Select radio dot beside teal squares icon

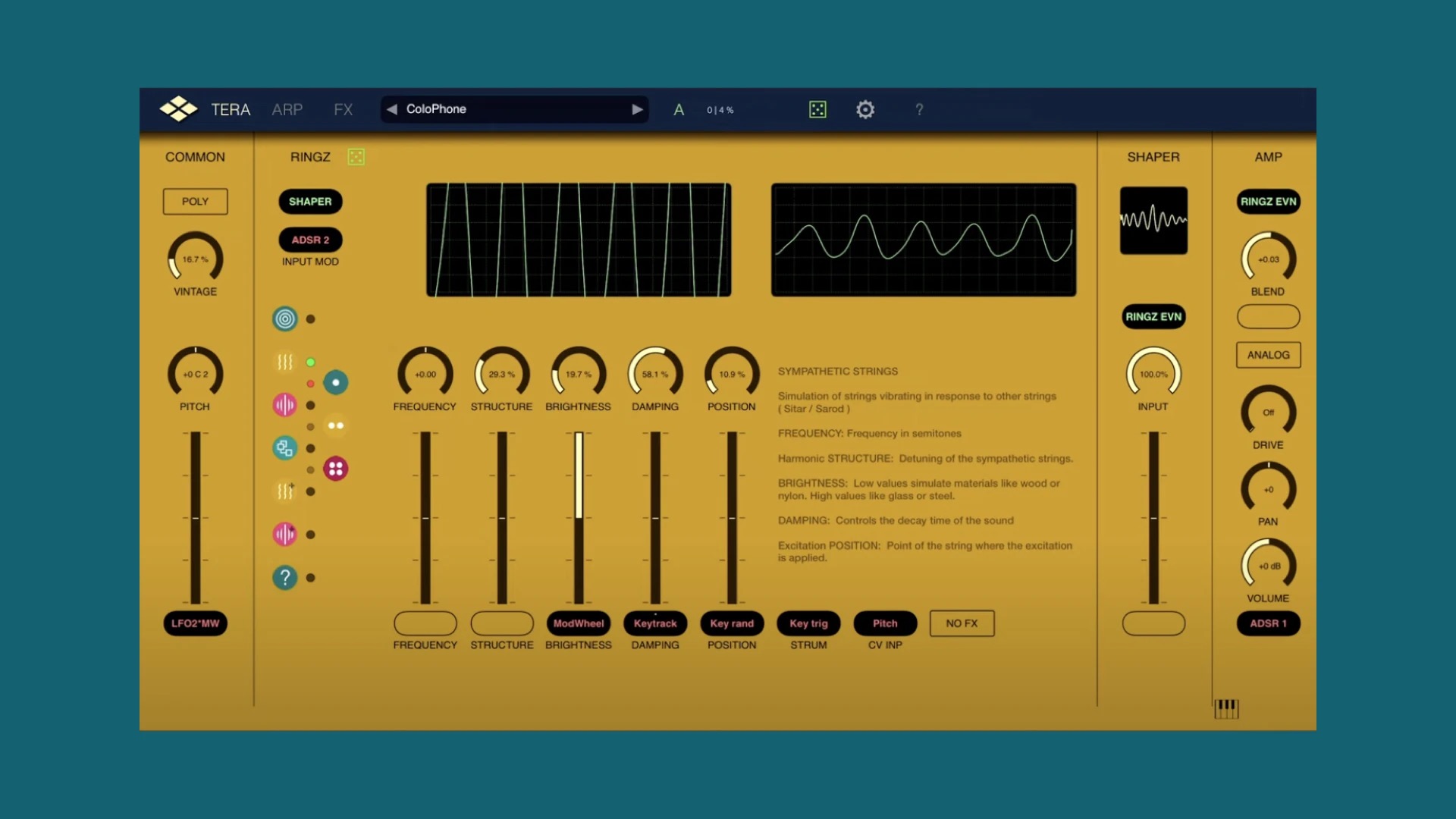[x=310, y=449]
